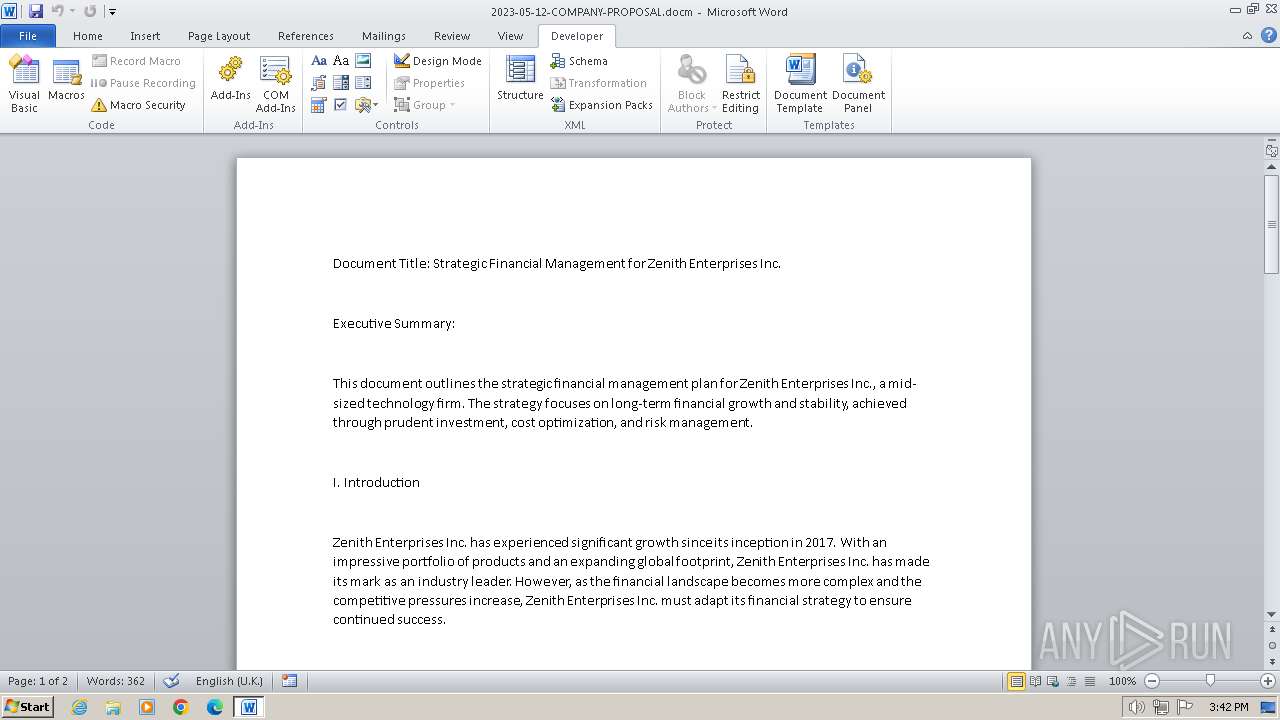Click the Redo button
This screenshot has height=720, width=1280.
coord(90,11)
